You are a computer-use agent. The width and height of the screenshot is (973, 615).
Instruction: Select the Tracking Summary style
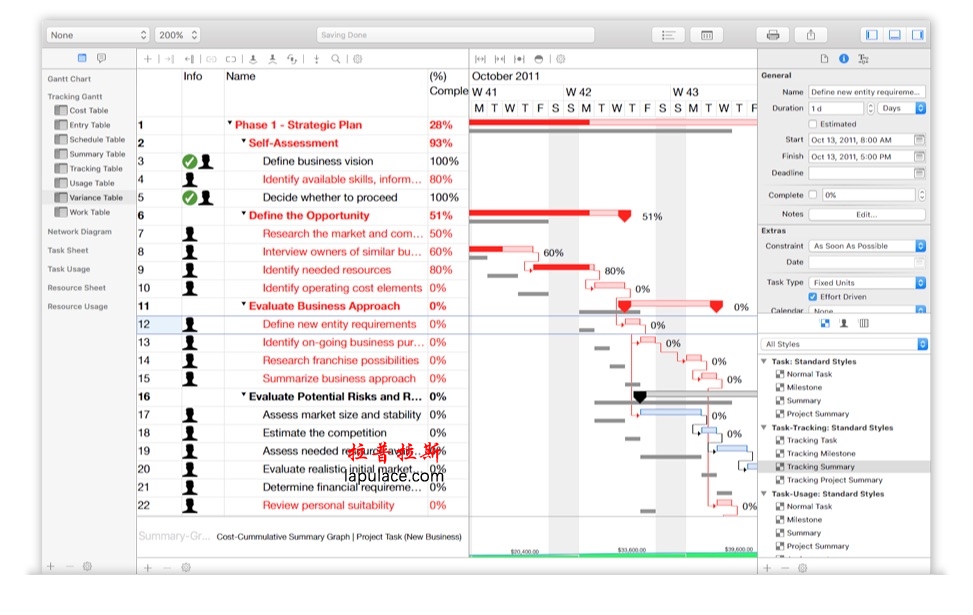click(820, 467)
